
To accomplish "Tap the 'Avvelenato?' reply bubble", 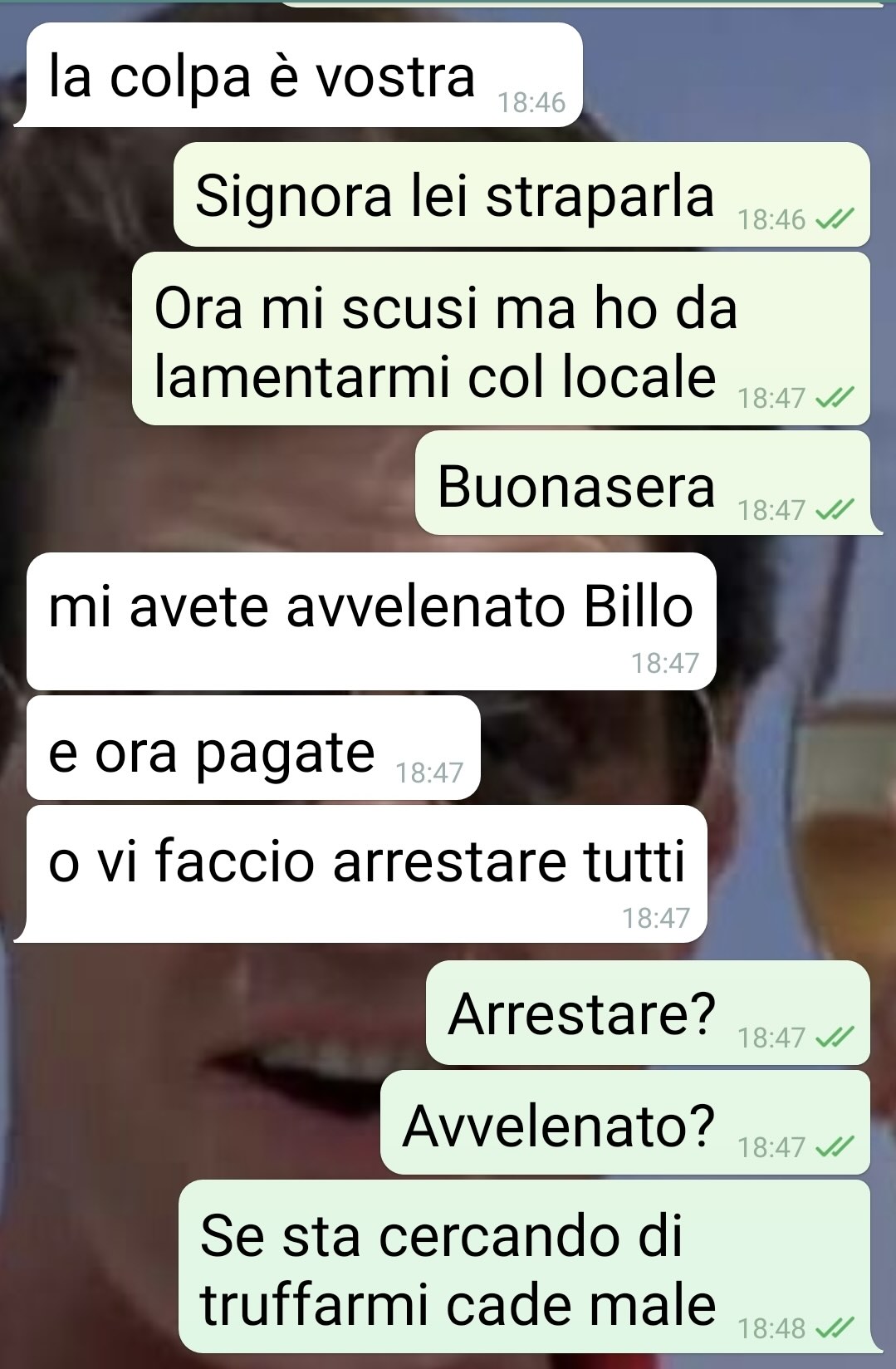I will coord(625,1122).
